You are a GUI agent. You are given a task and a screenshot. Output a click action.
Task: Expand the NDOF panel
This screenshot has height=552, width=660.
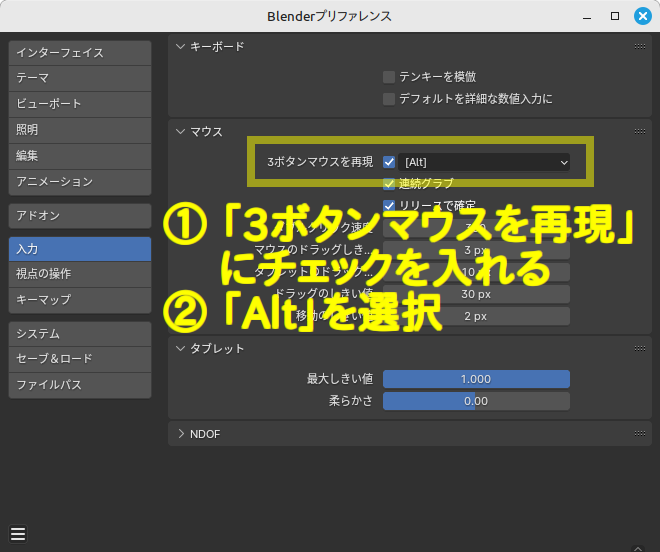[181, 434]
